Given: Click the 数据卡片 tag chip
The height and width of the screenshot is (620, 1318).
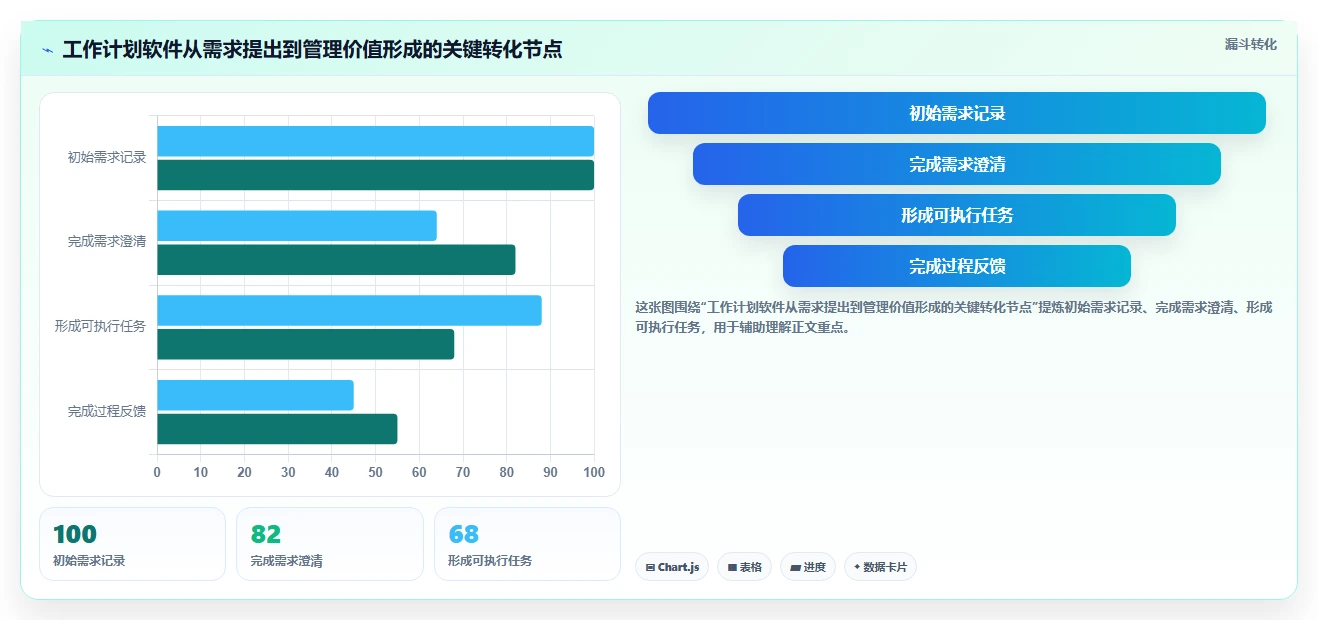Looking at the screenshot, I should point(880,567).
